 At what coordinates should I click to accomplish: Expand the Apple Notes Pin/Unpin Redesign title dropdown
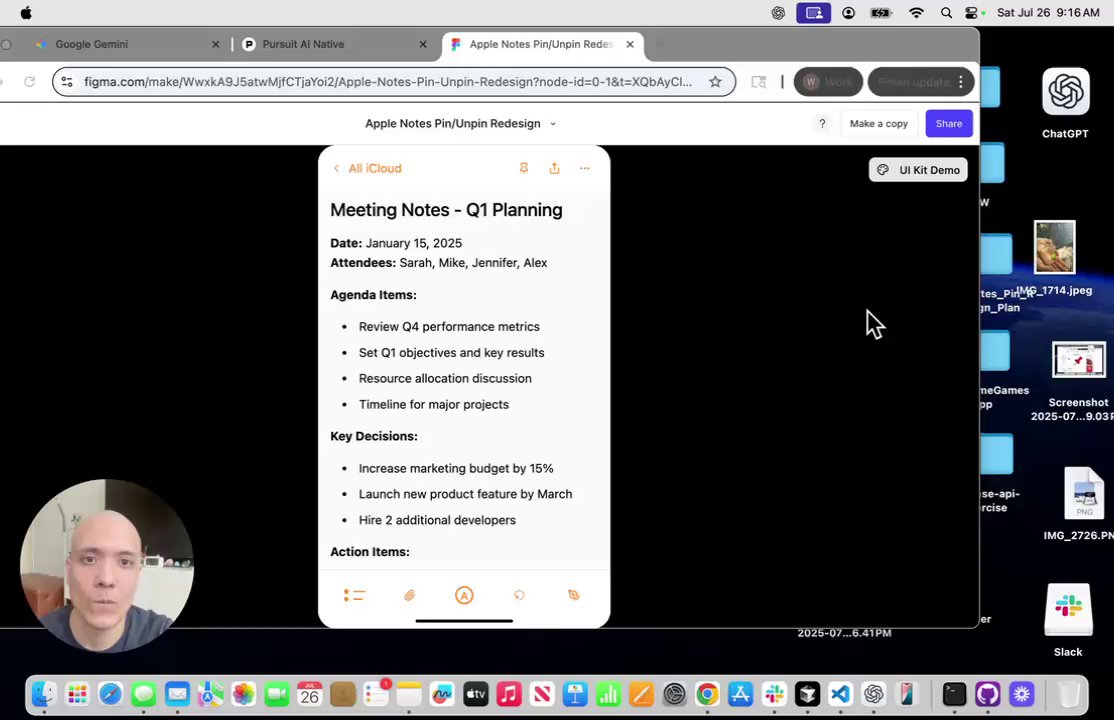(x=553, y=124)
